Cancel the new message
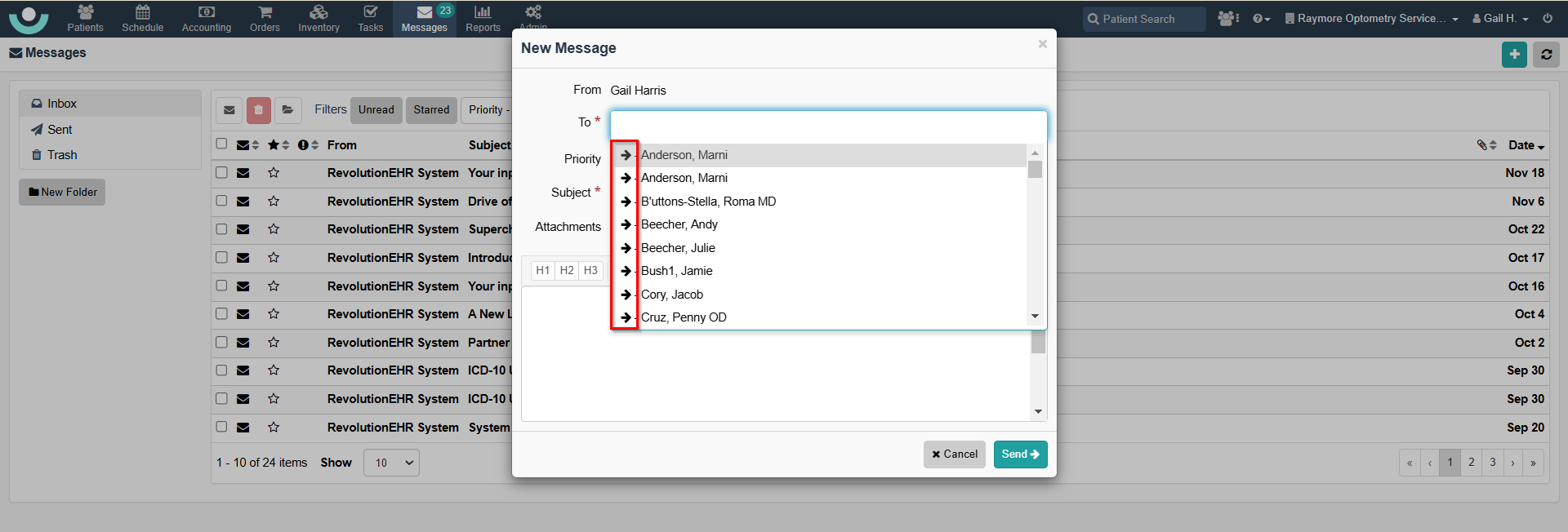The height and width of the screenshot is (532, 1568). click(x=954, y=454)
